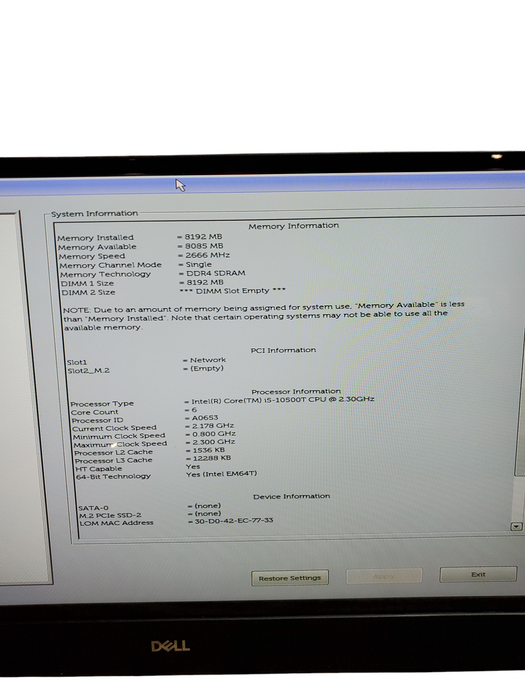Click the Intel Core i5-10500T processor type value
The width and height of the screenshot is (525, 700).
pos(283,400)
